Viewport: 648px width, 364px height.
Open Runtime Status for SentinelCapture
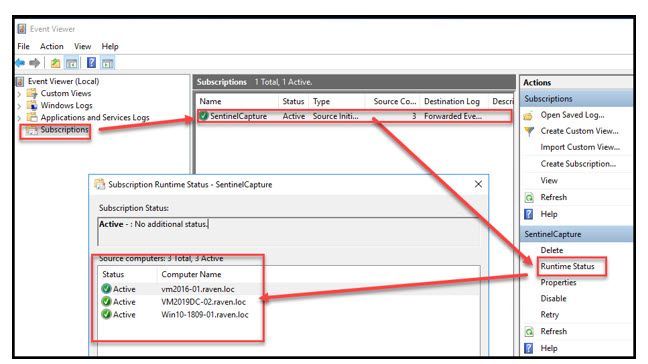click(x=567, y=266)
